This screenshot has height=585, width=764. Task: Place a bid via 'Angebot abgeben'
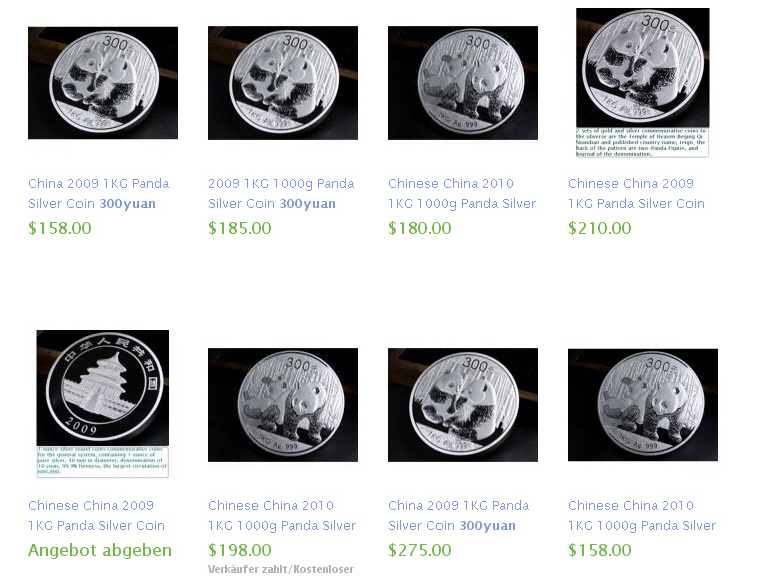[x=100, y=550]
